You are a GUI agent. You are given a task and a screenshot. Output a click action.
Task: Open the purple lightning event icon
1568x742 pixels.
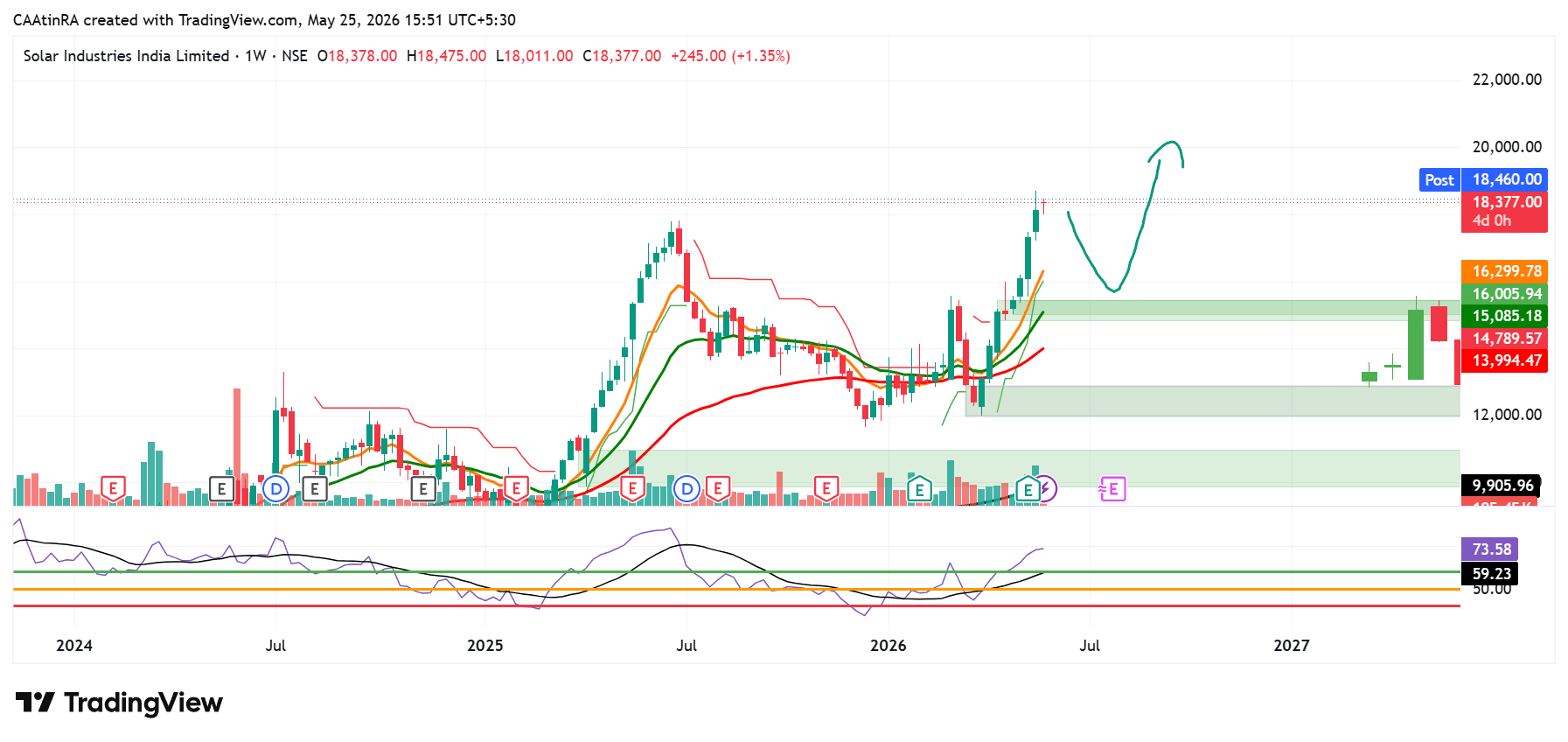(1046, 489)
